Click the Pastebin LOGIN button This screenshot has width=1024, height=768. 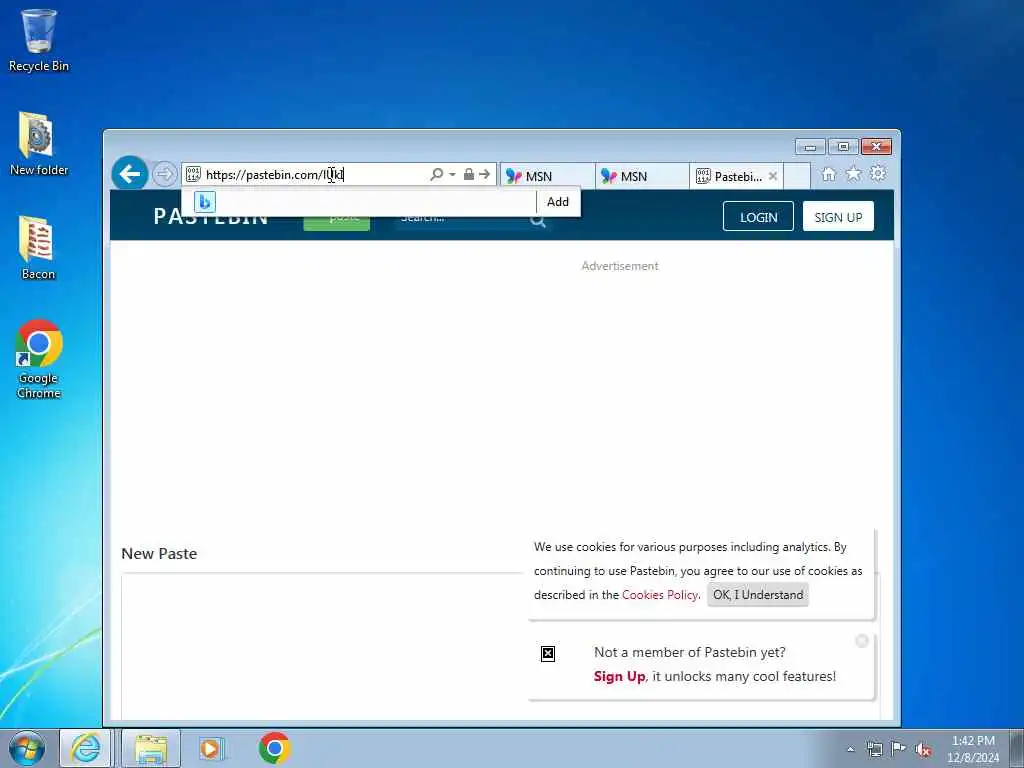pos(758,217)
